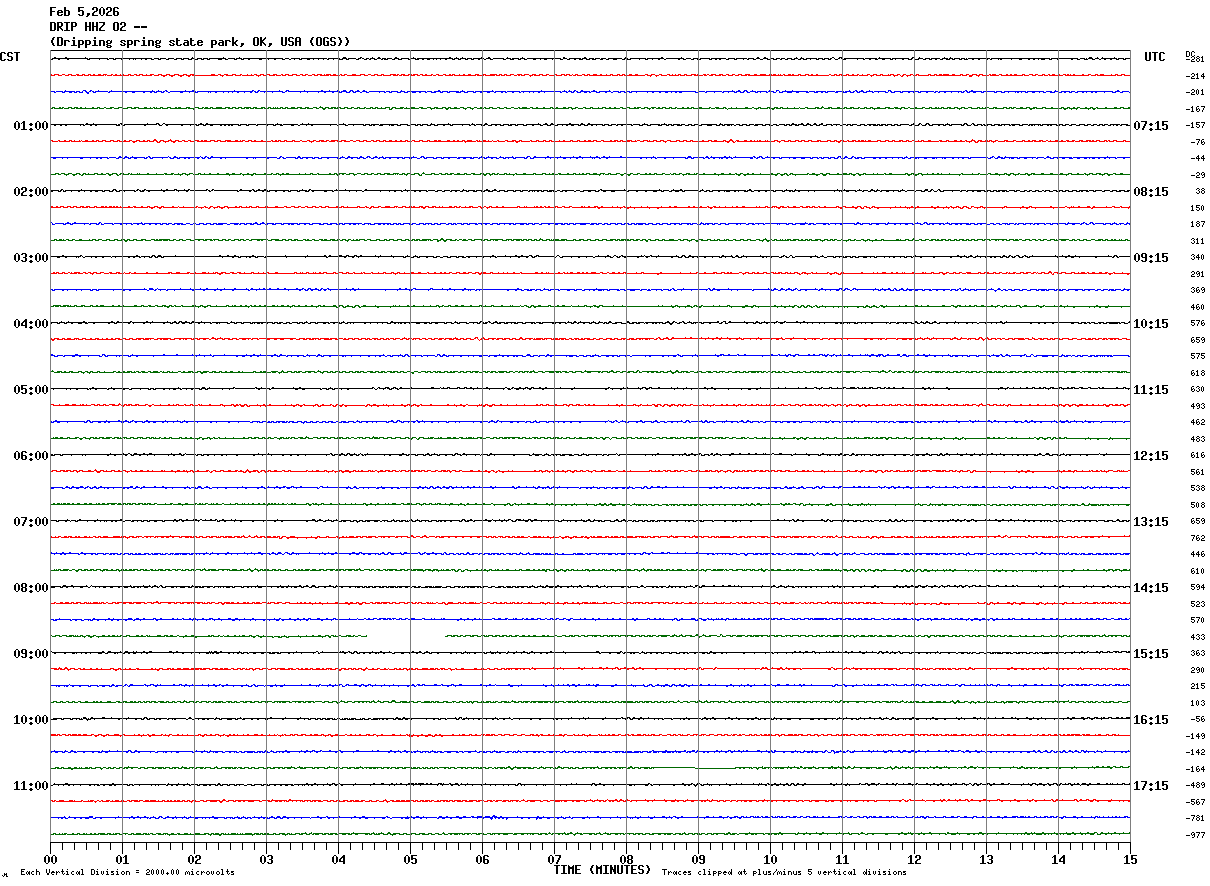Click minute tick label '01' on time axis
This screenshot has height=886, width=1210.
click(x=122, y=860)
